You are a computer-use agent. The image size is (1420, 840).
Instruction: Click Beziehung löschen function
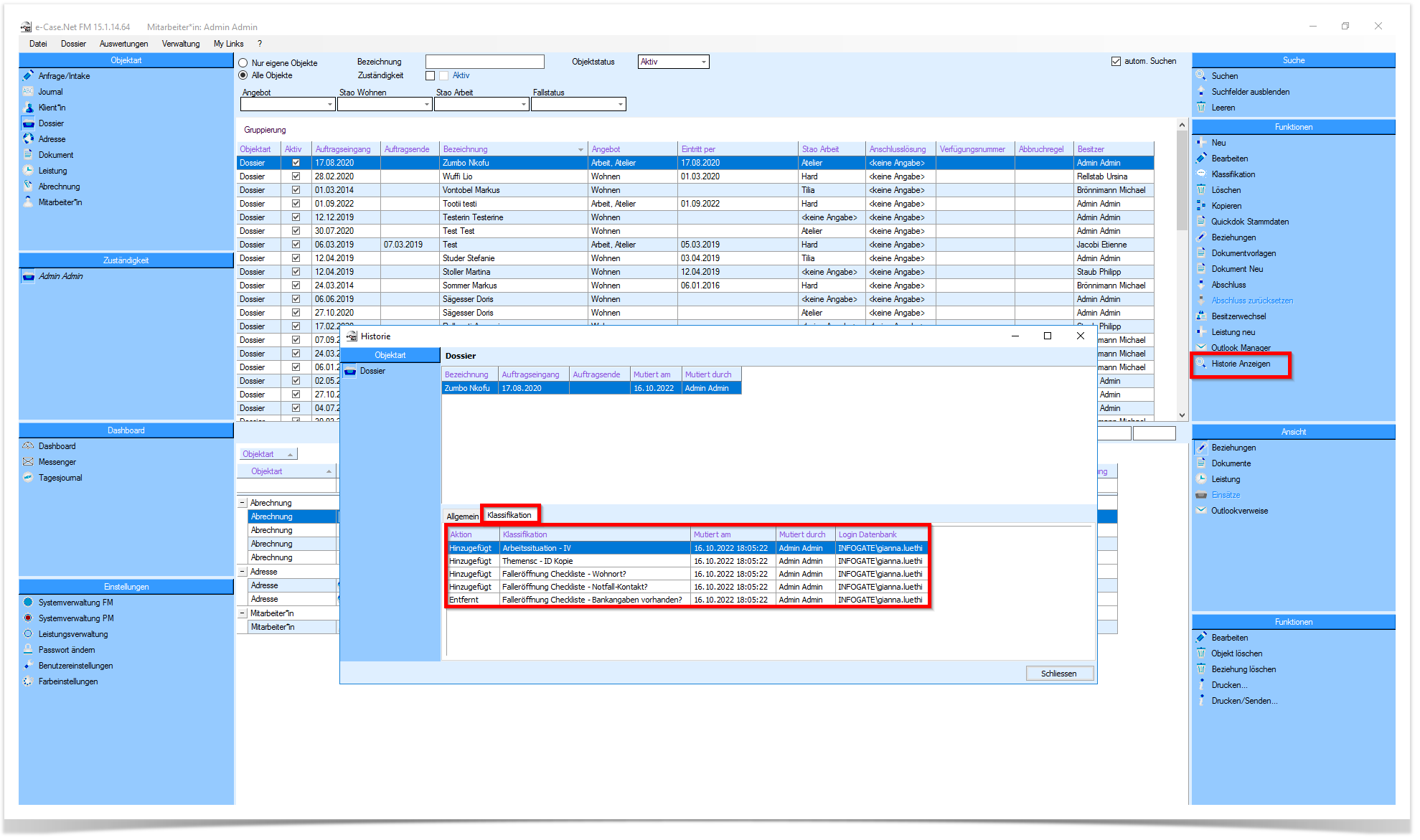pyautogui.click(x=1243, y=669)
